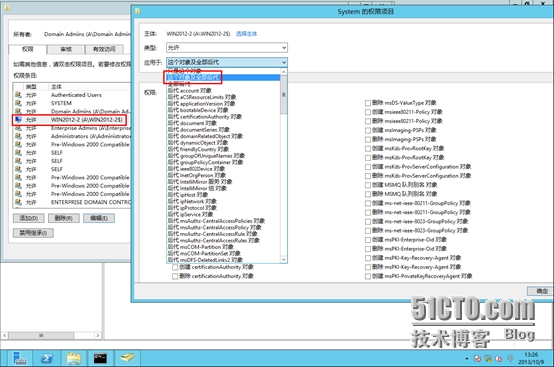Check 创建 msPKI-PrivateKeyRecoveryAgent 对象 checkbox
554x367 pixels.
[368, 276]
